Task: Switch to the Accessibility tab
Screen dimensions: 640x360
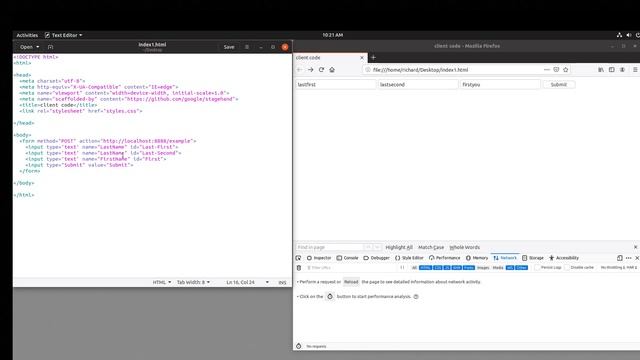Action: point(564,258)
